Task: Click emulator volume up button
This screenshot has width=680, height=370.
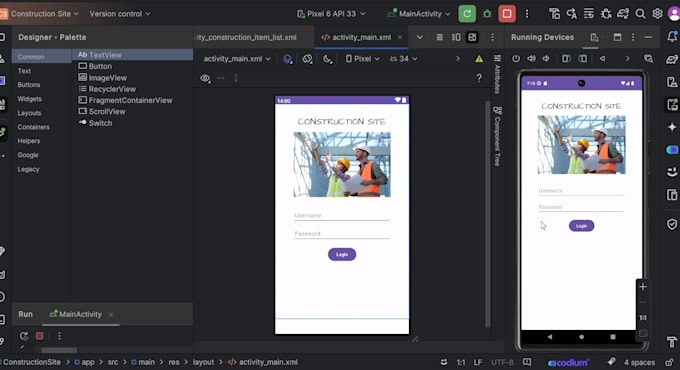Action: click(531, 58)
